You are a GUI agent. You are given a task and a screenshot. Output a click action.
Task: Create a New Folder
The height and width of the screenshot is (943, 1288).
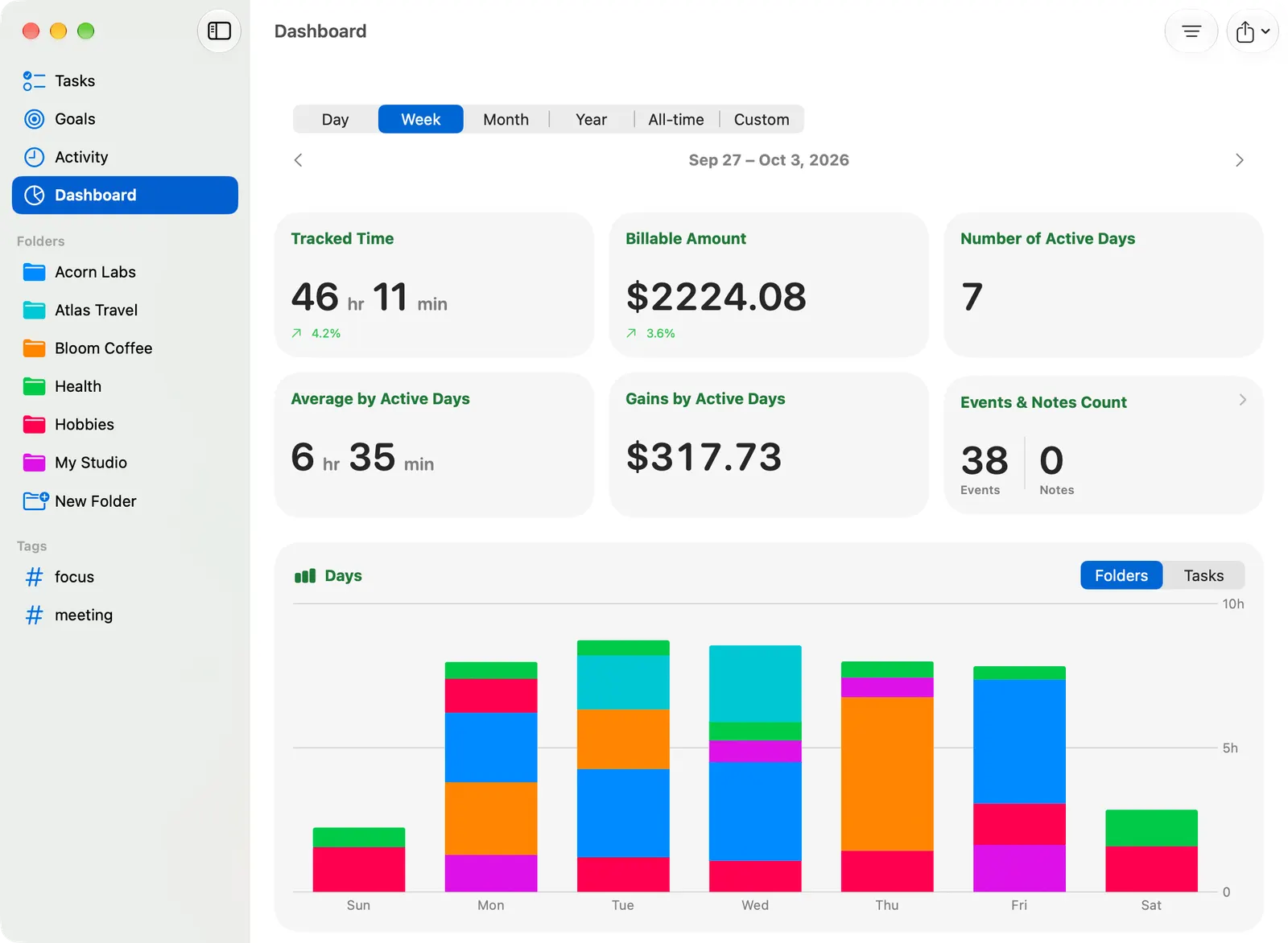click(x=125, y=501)
